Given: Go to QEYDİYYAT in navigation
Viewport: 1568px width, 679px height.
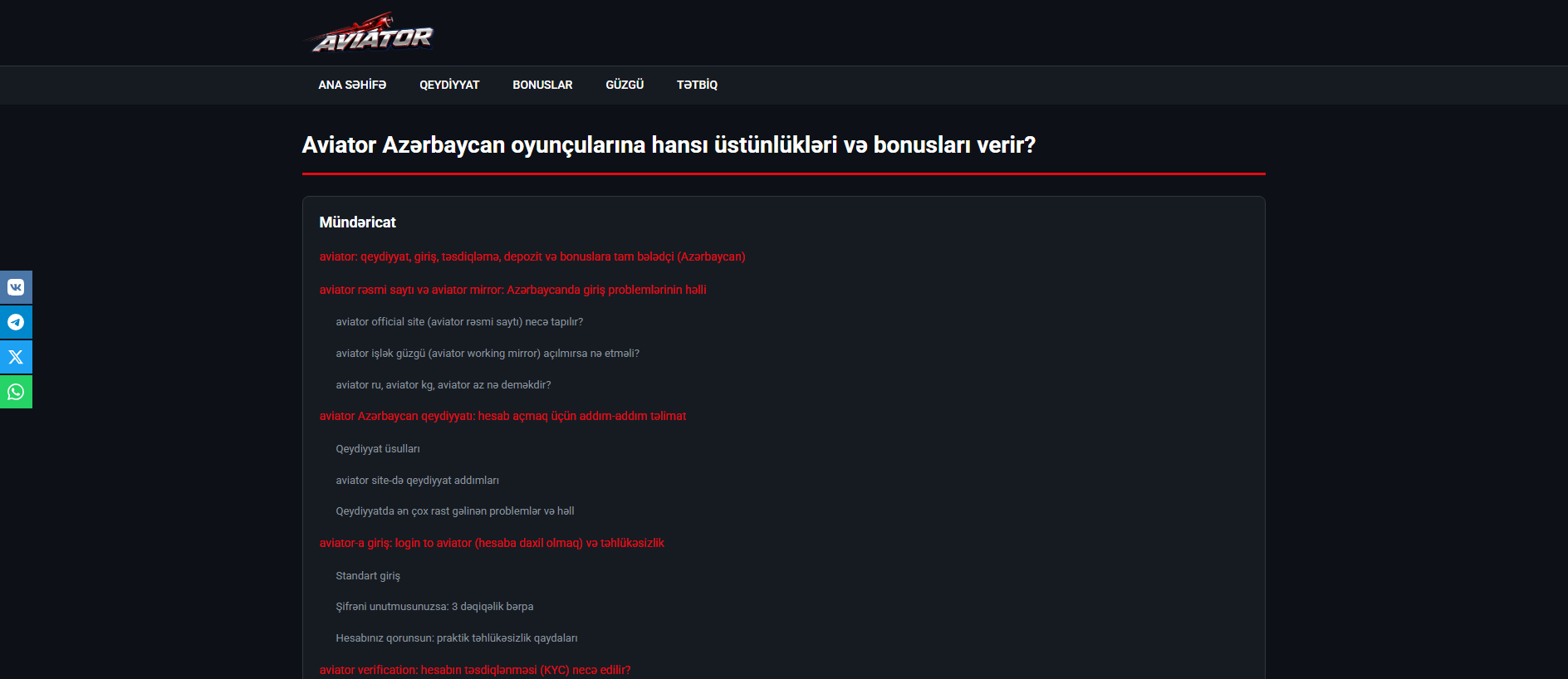Looking at the screenshot, I should (449, 85).
